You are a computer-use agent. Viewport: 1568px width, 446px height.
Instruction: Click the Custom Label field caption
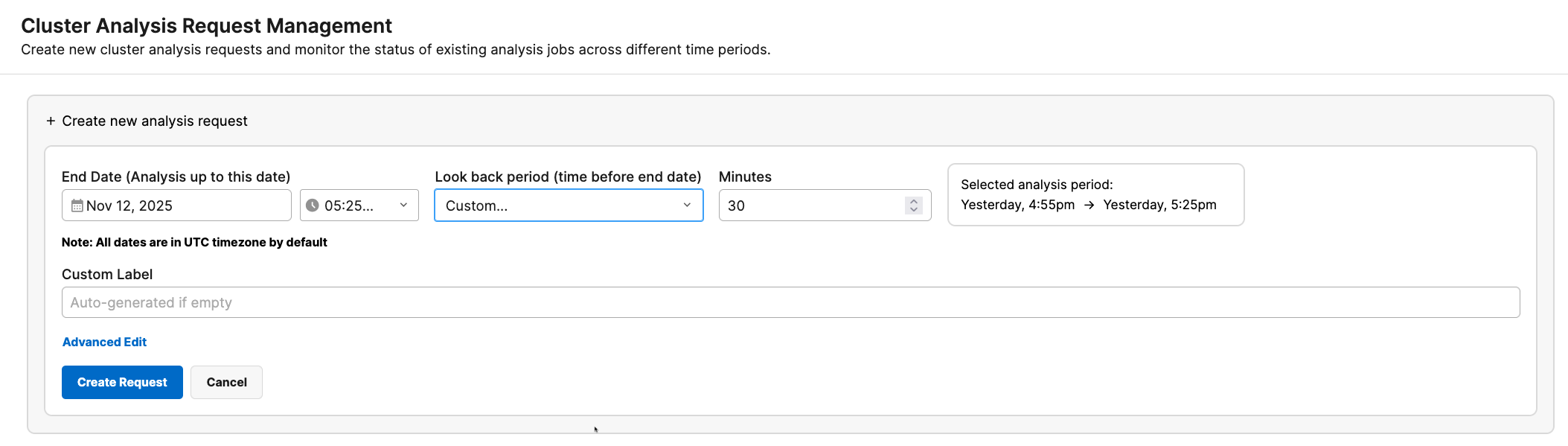pyautogui.click(x=107, y=274)
